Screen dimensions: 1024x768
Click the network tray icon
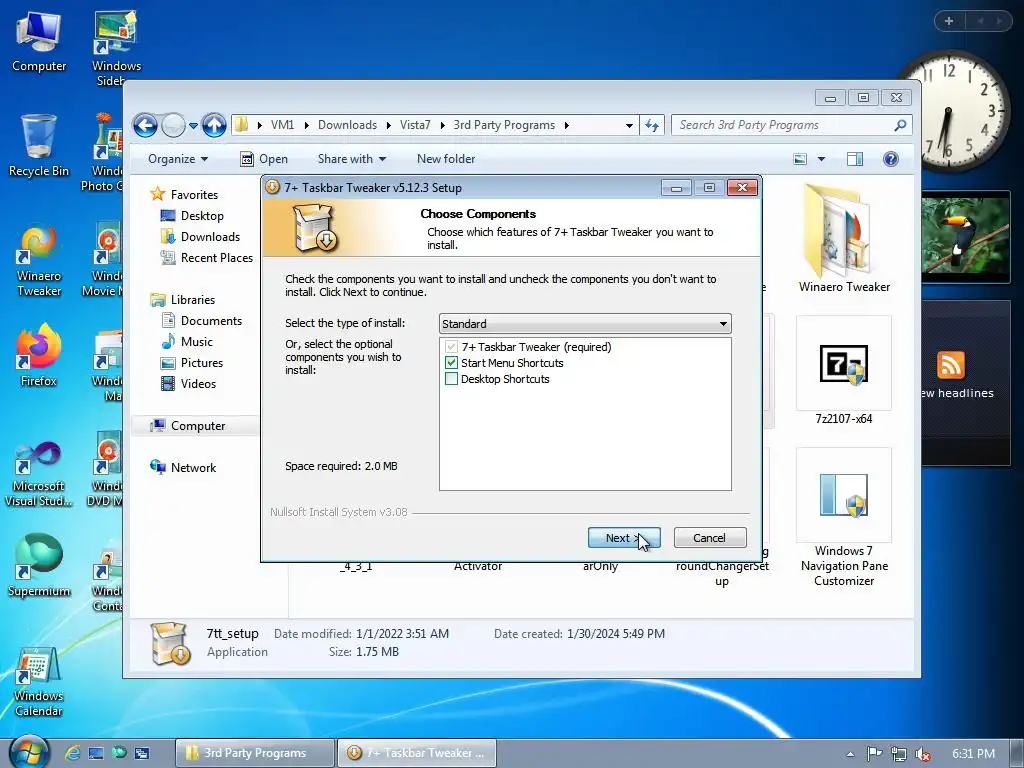899,754
